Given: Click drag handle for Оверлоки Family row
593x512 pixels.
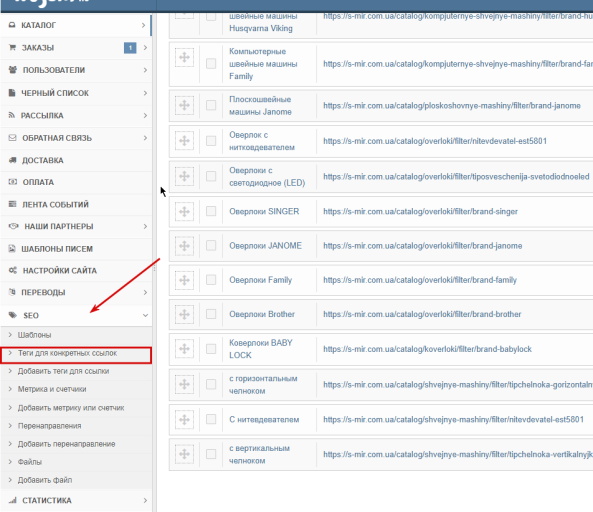Looking at the screenshot, I should (x=184, y=280).
